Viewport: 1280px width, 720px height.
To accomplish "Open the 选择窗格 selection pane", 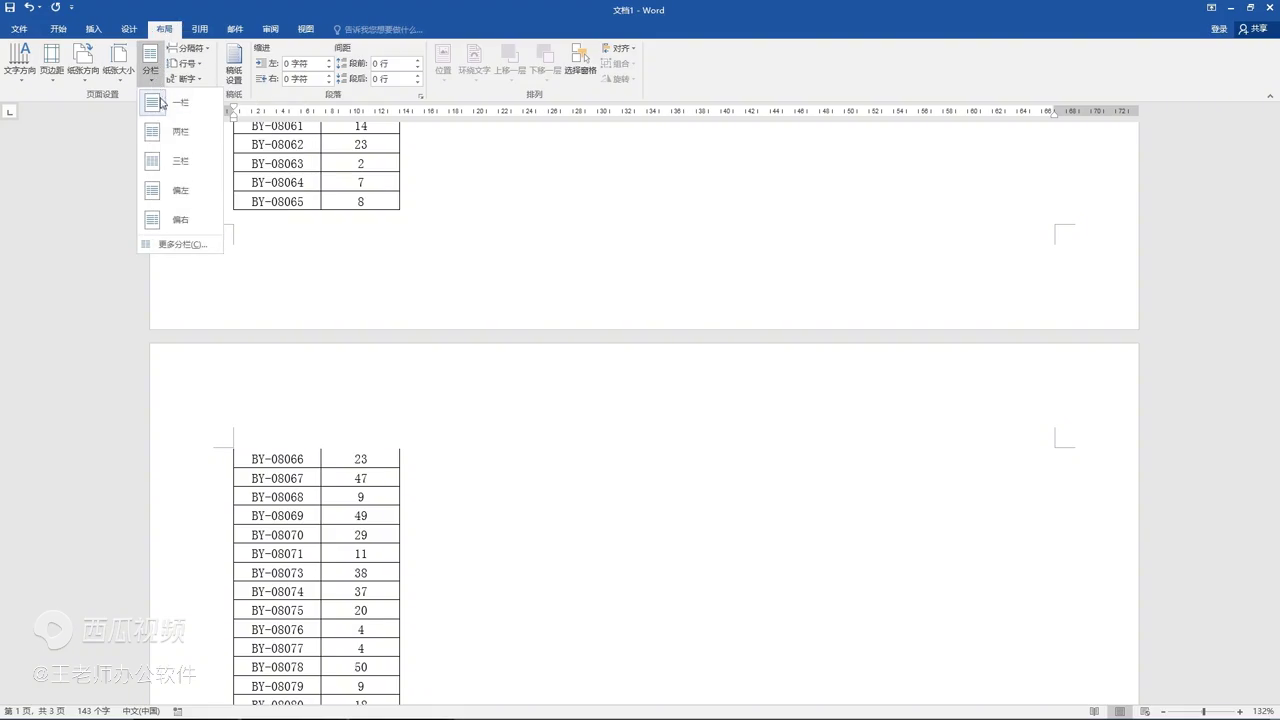I will click(580, 62).
